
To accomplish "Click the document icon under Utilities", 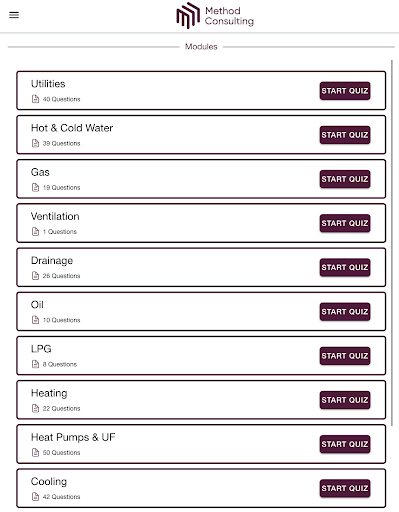I will click(x=35, y=99).
